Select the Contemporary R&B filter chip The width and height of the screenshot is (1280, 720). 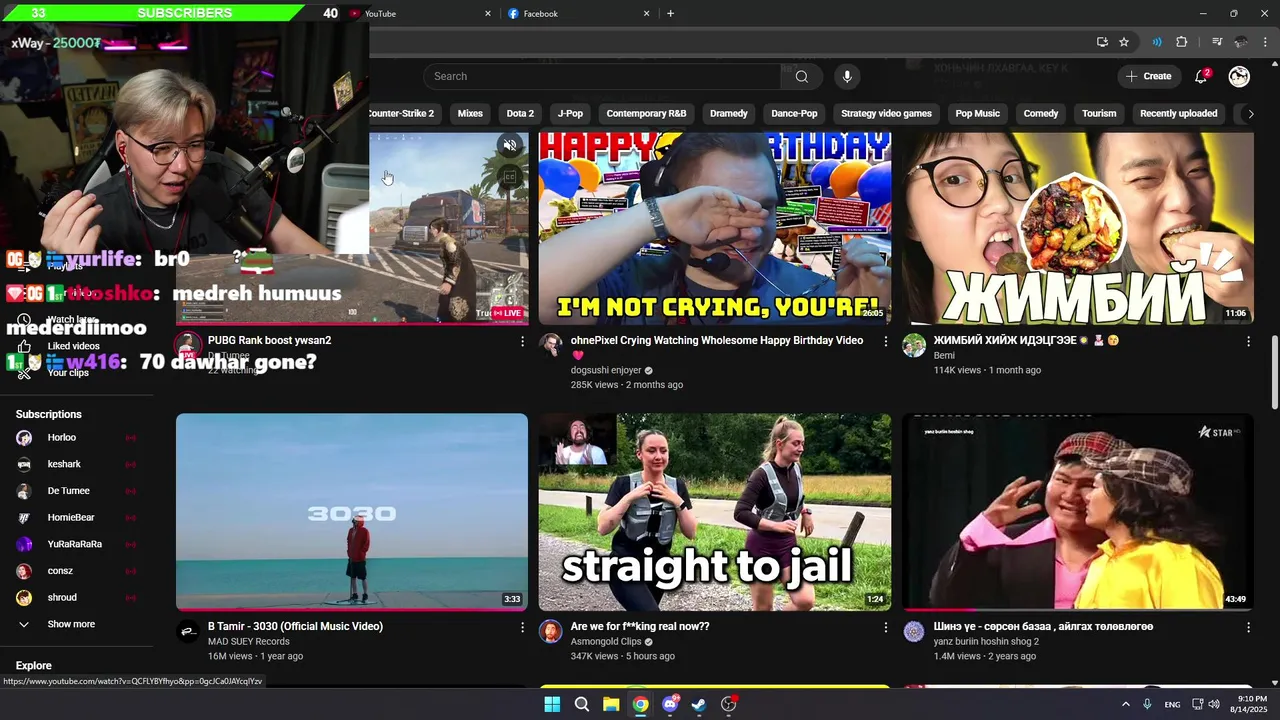click(x=646, y=113)
